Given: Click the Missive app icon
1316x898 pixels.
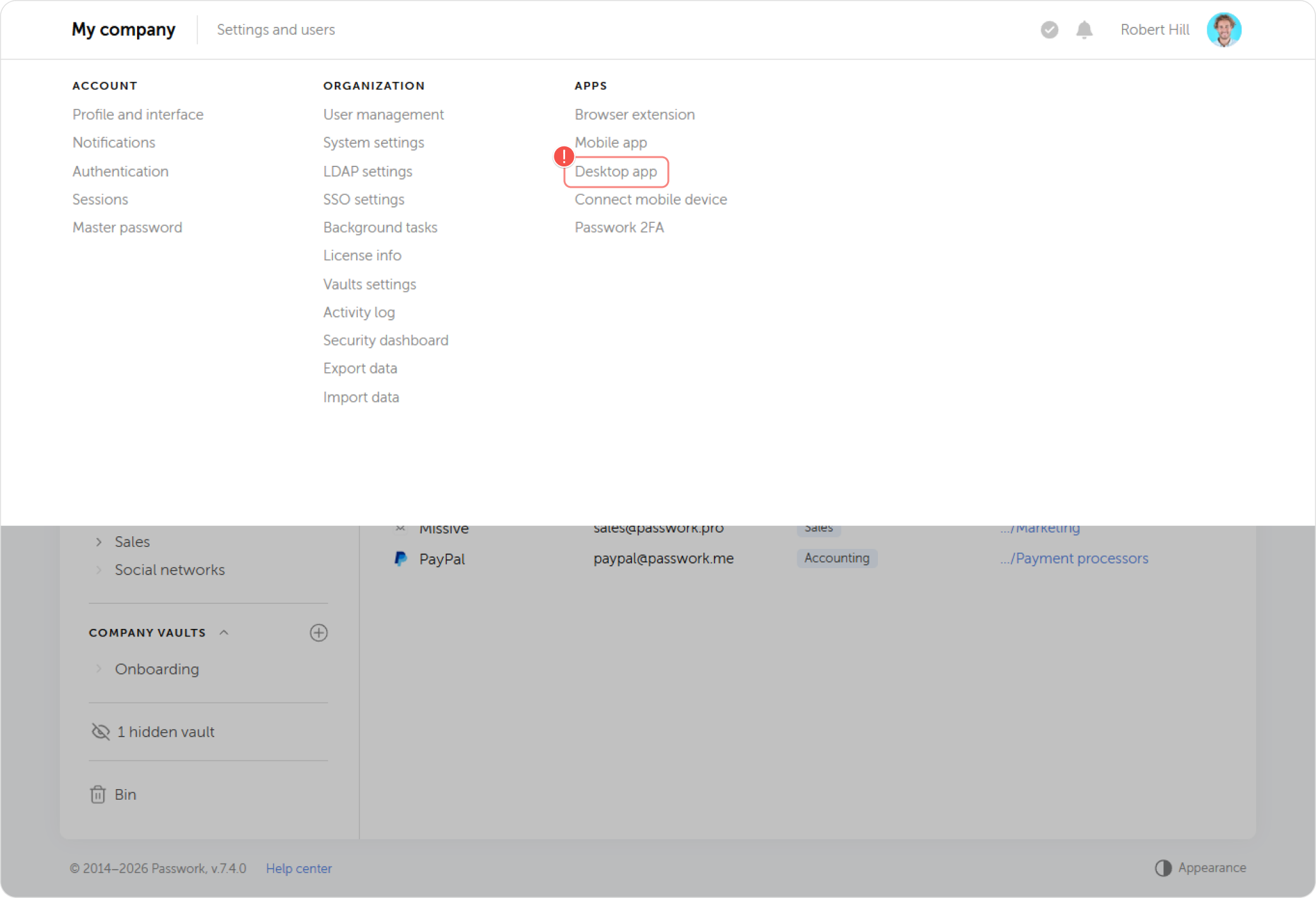Looking at the screenshot, I should (x=400, y=528).
